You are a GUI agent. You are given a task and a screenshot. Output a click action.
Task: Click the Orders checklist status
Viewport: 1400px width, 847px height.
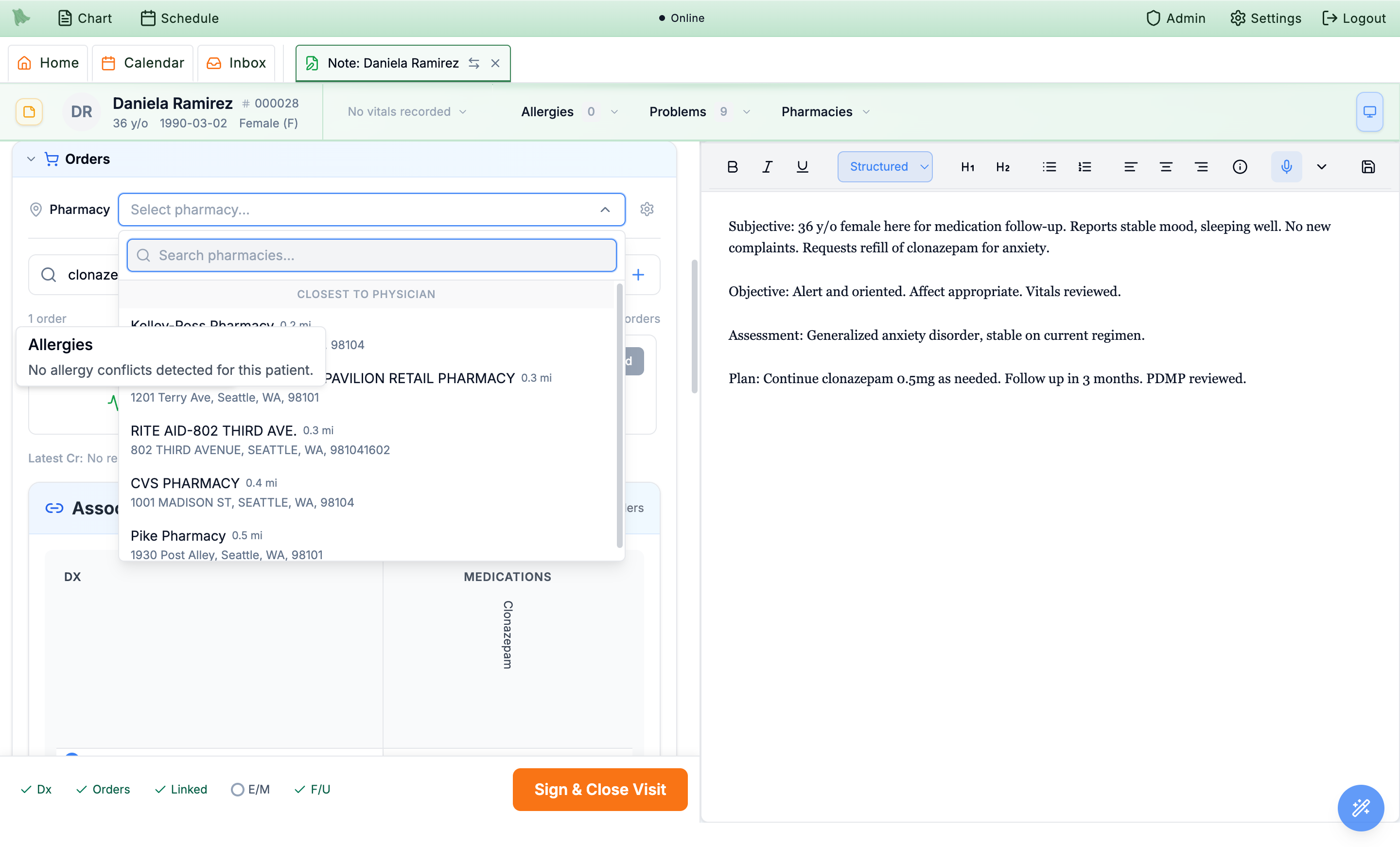point(104,789)
